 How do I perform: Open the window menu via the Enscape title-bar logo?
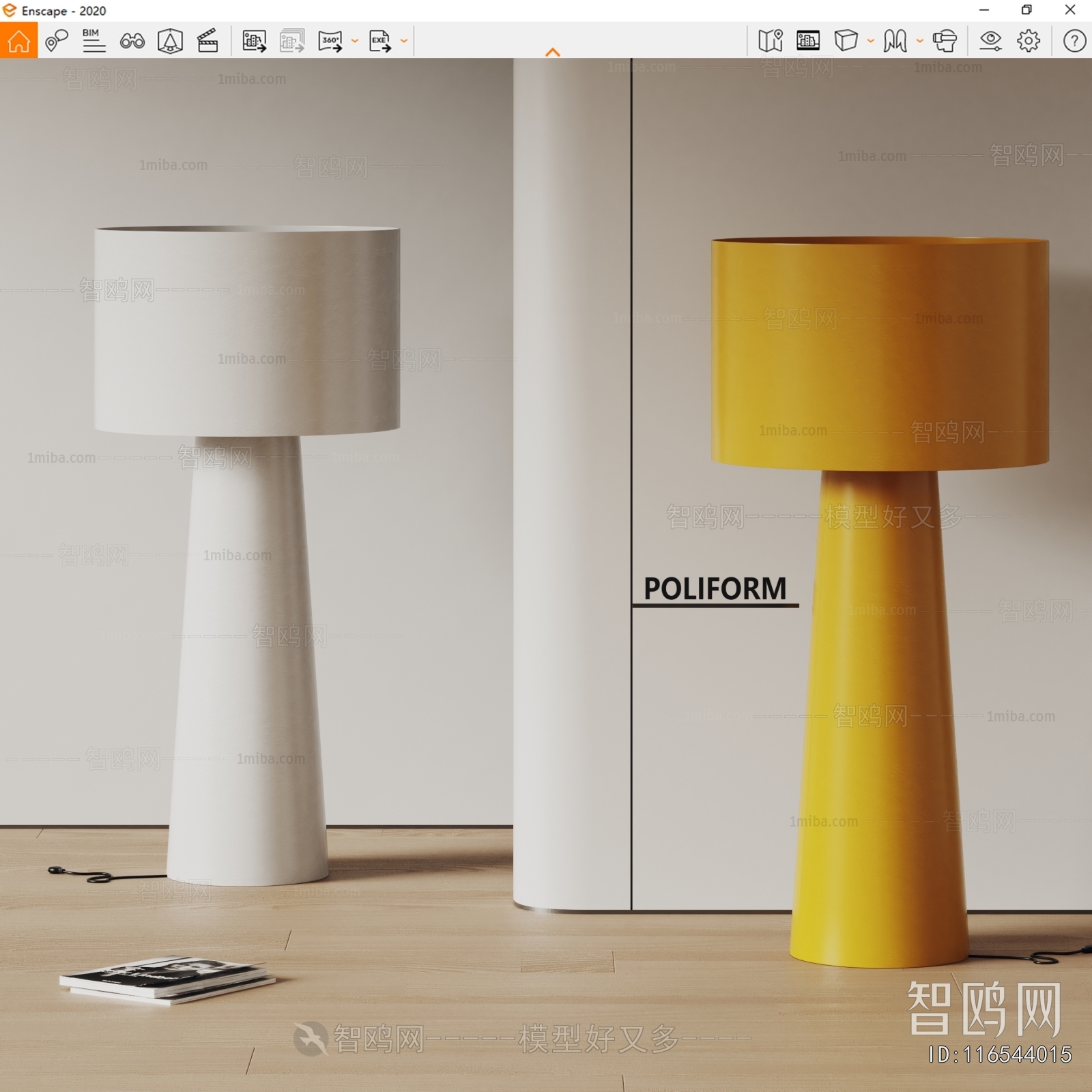9,11
